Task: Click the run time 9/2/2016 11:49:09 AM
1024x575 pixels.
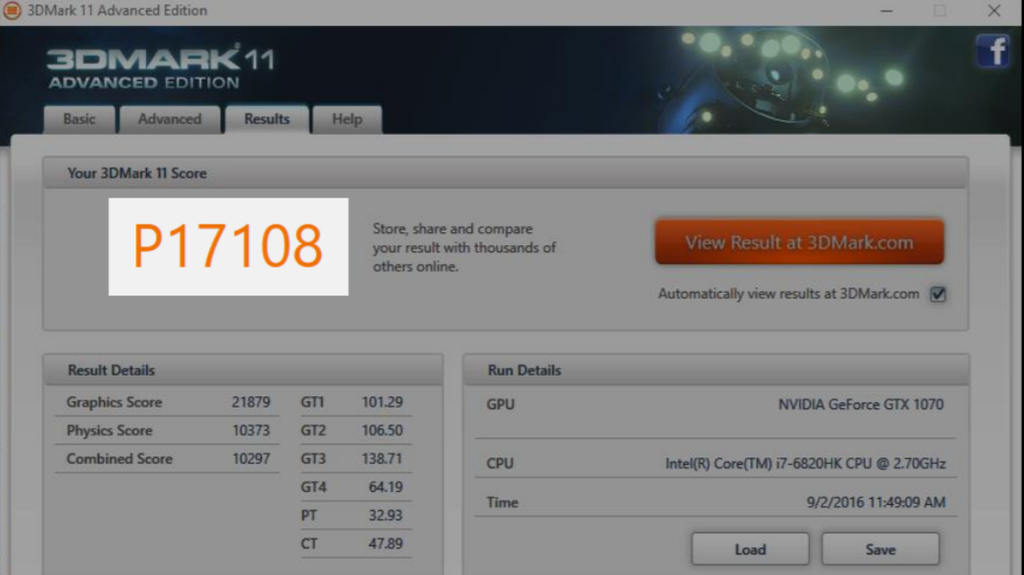Action: [x=876, y=502]
